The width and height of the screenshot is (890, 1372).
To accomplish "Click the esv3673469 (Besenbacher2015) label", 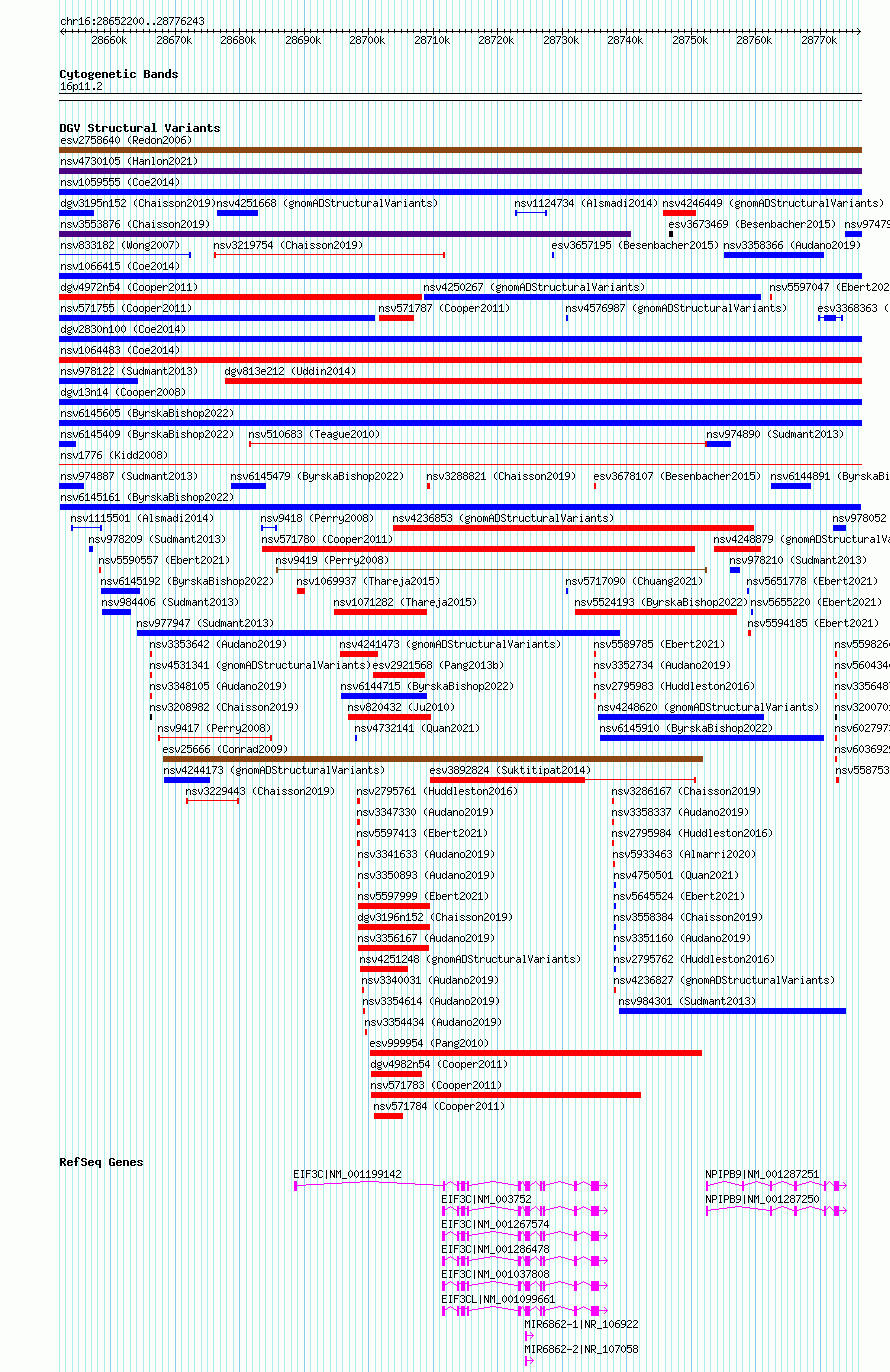I will [x=752, y=224].
